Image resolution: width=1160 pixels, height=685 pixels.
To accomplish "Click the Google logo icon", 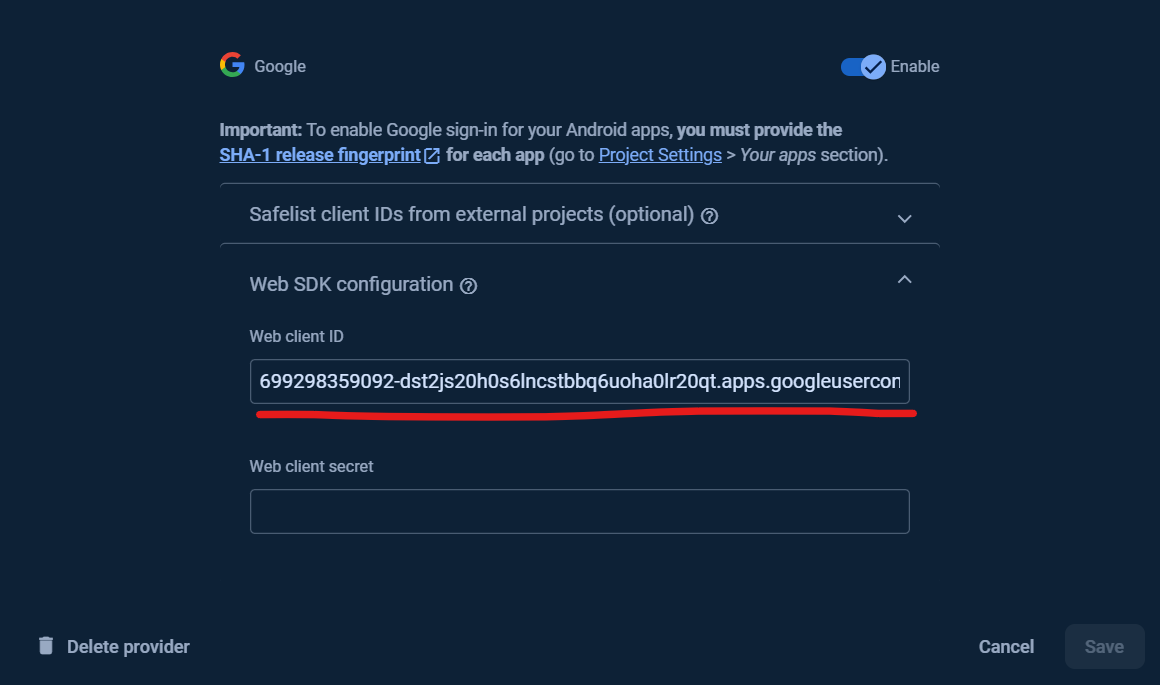I will coord(232,66).
